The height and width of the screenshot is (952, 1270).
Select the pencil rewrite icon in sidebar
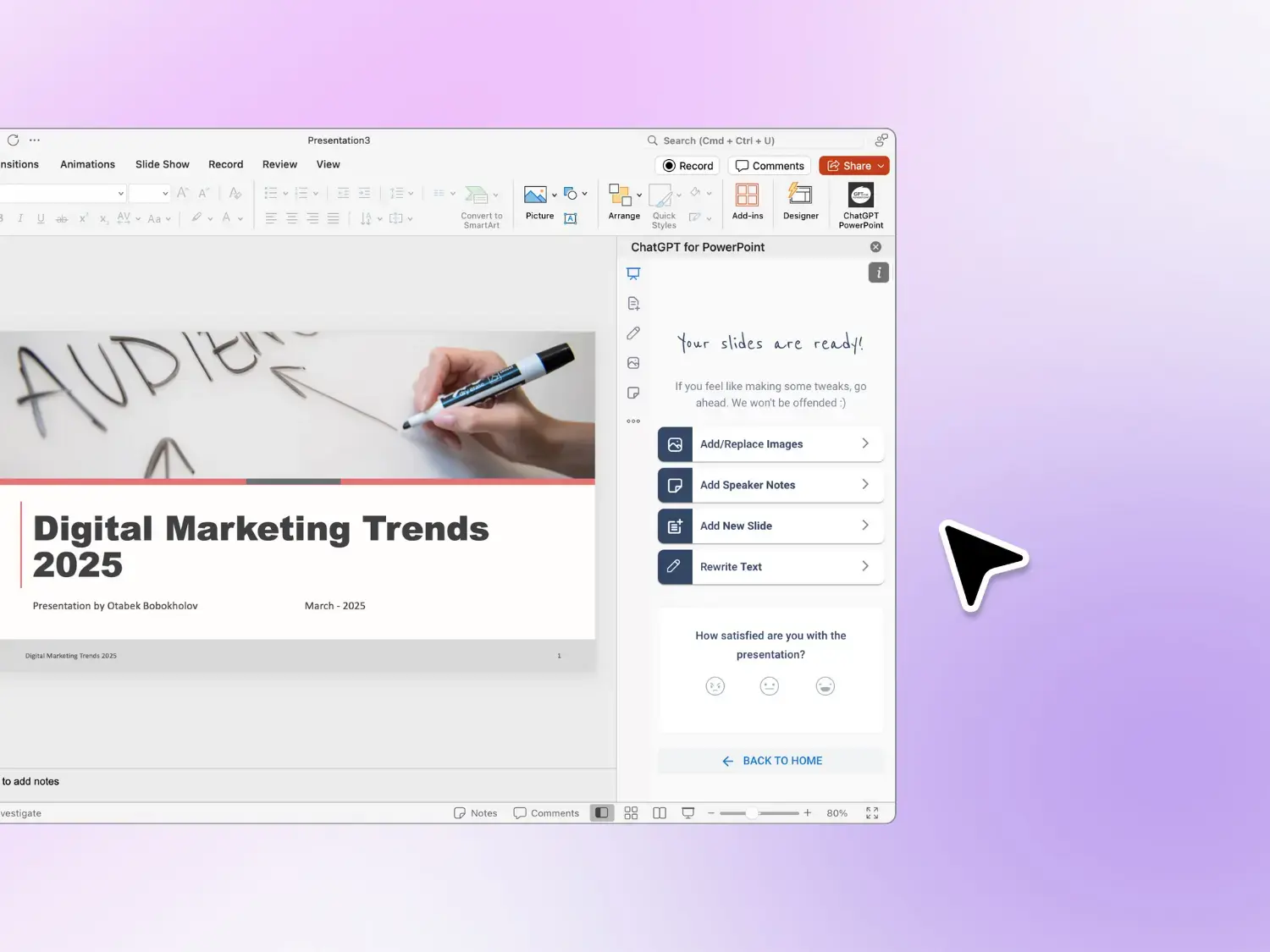[633, 333]
